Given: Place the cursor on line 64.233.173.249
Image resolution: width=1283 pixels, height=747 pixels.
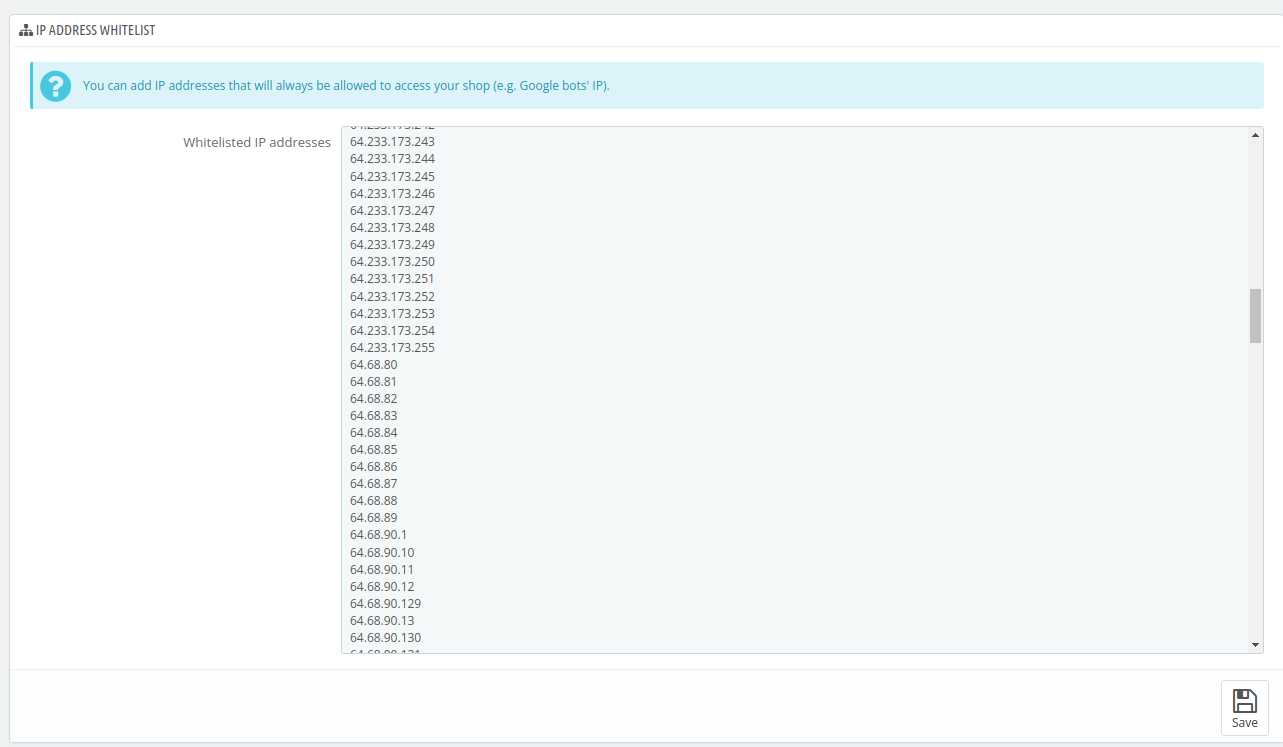Looking at the screenshot, I should 392,244.
